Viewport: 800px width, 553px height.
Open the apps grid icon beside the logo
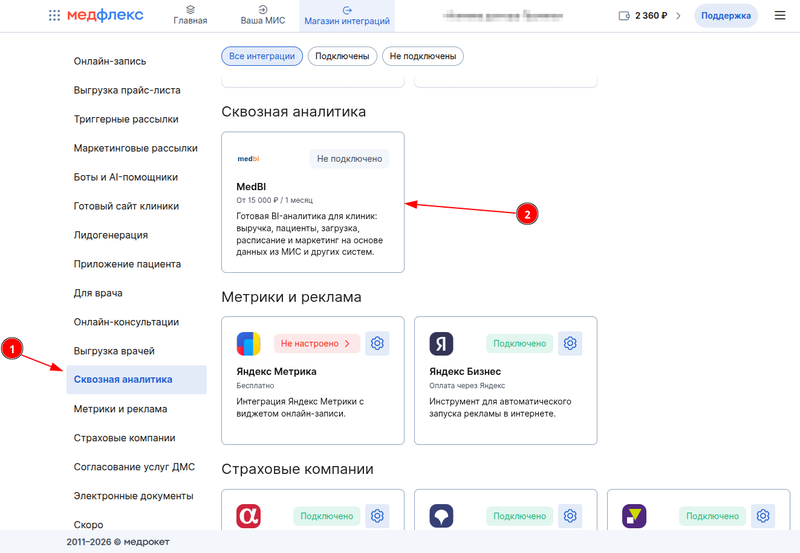pyautogui.click(x=54, y=16)
